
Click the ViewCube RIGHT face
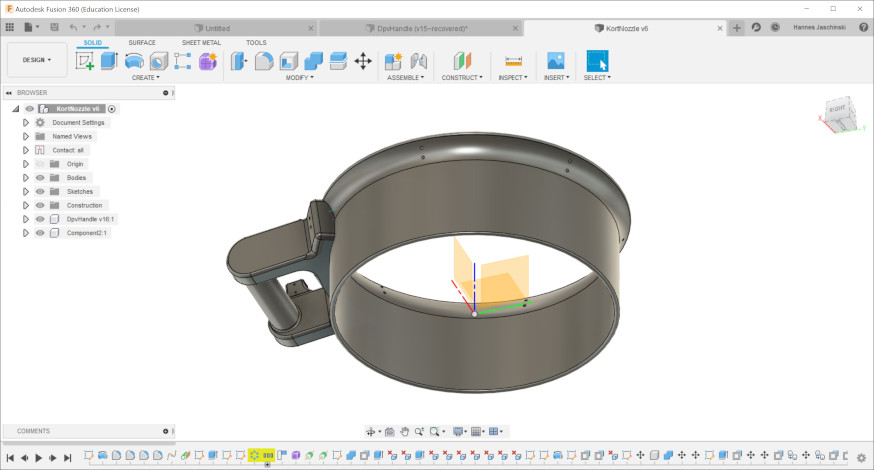[x=838, y=109]
